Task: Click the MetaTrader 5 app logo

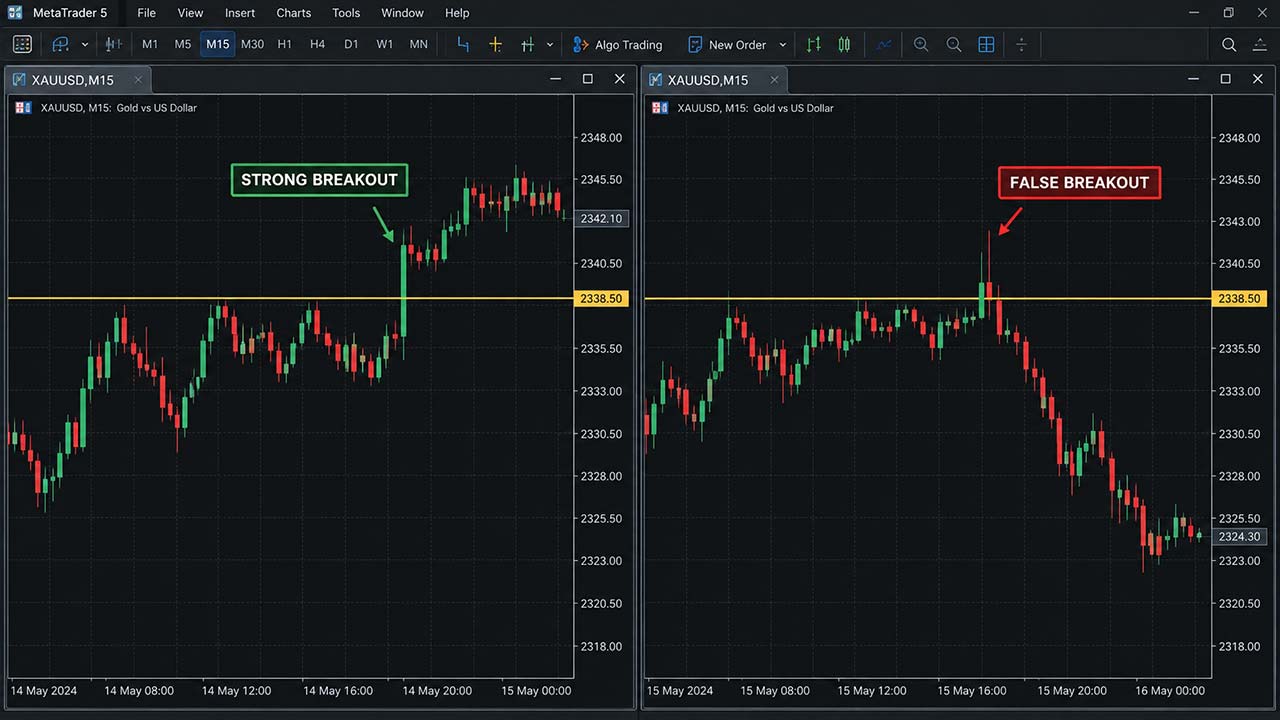Action: click(x=14, y=13)
